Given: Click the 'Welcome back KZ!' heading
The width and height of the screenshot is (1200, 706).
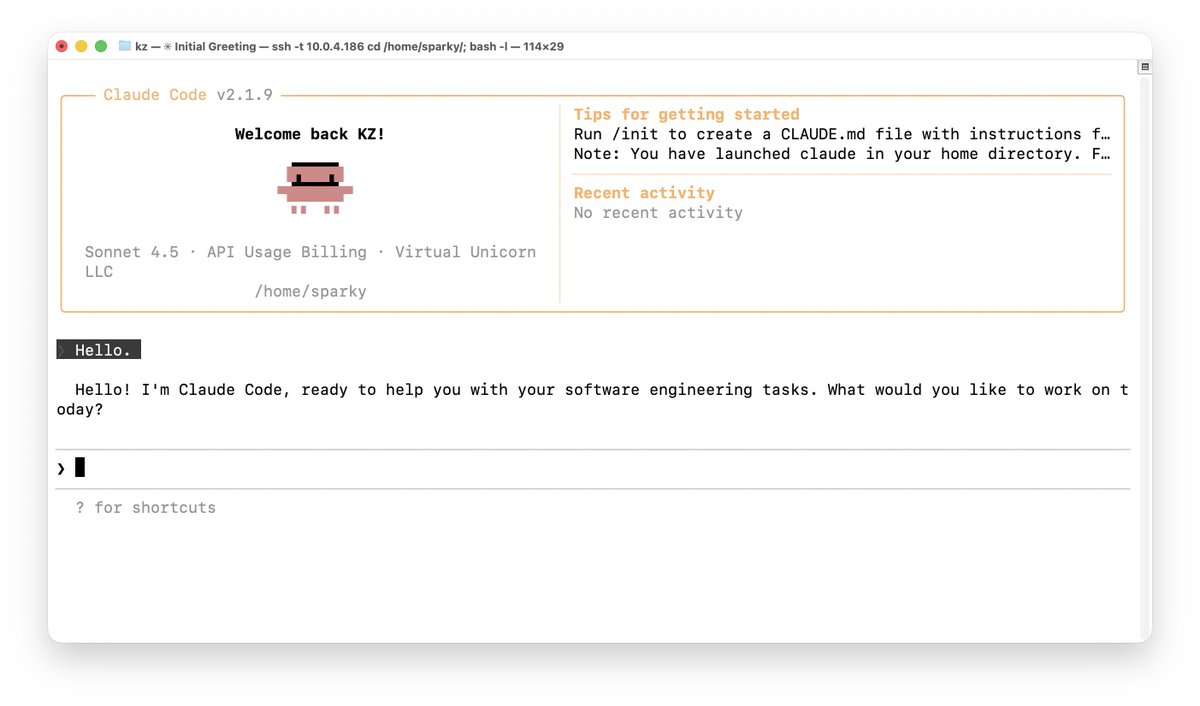Looking at the screenshot, I should (x=310, y=134).
